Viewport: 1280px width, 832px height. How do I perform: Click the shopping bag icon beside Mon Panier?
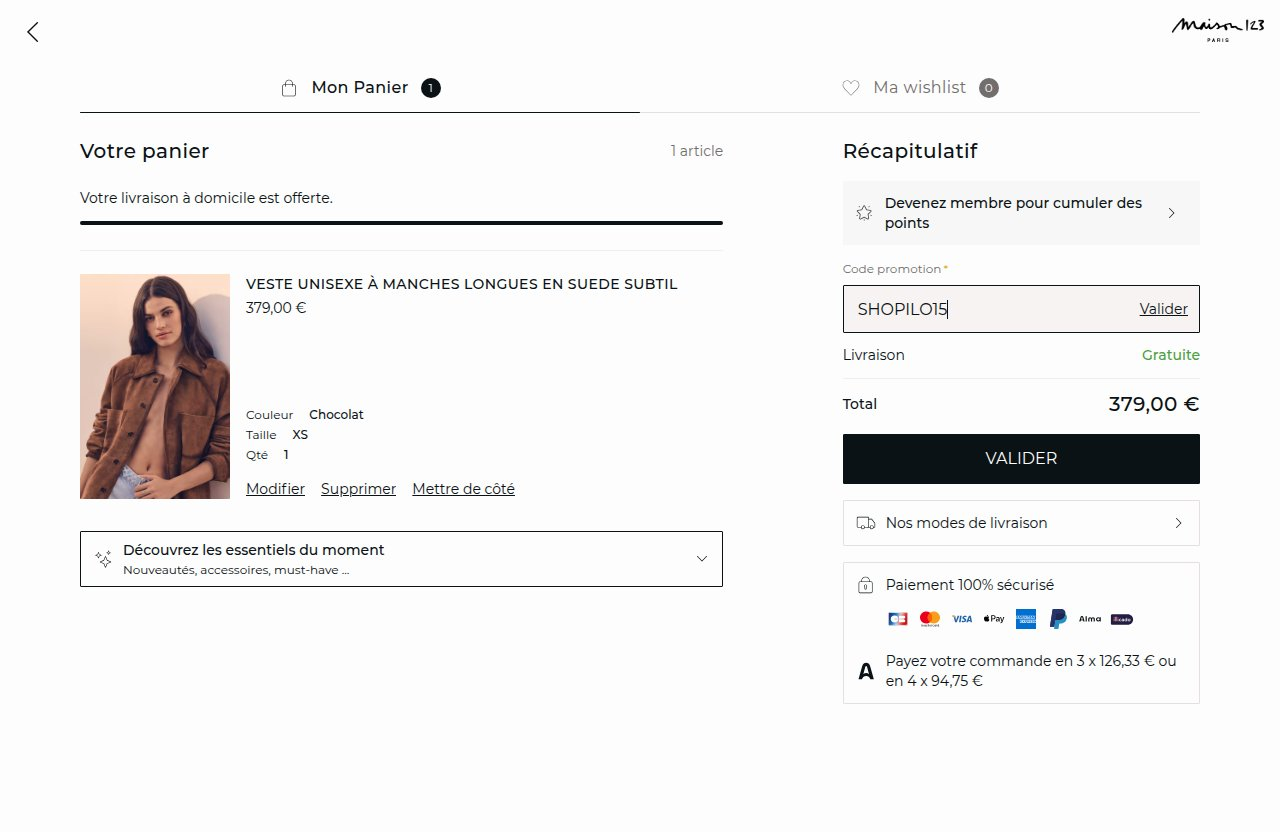[289, 88]
